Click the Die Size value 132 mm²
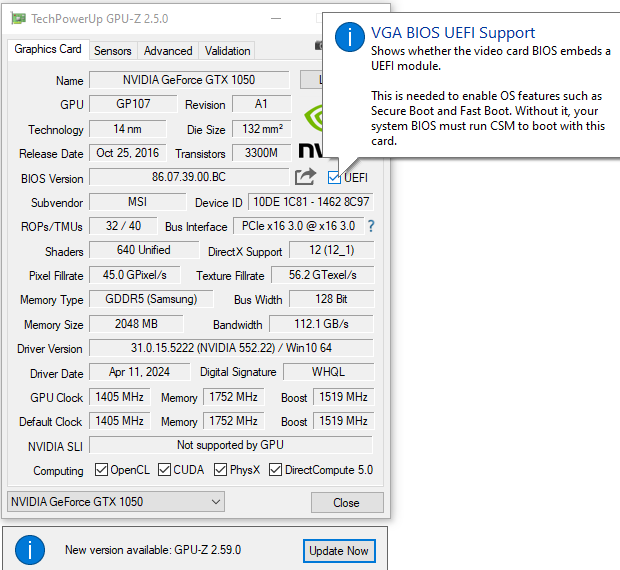 [x=262, y=129]
